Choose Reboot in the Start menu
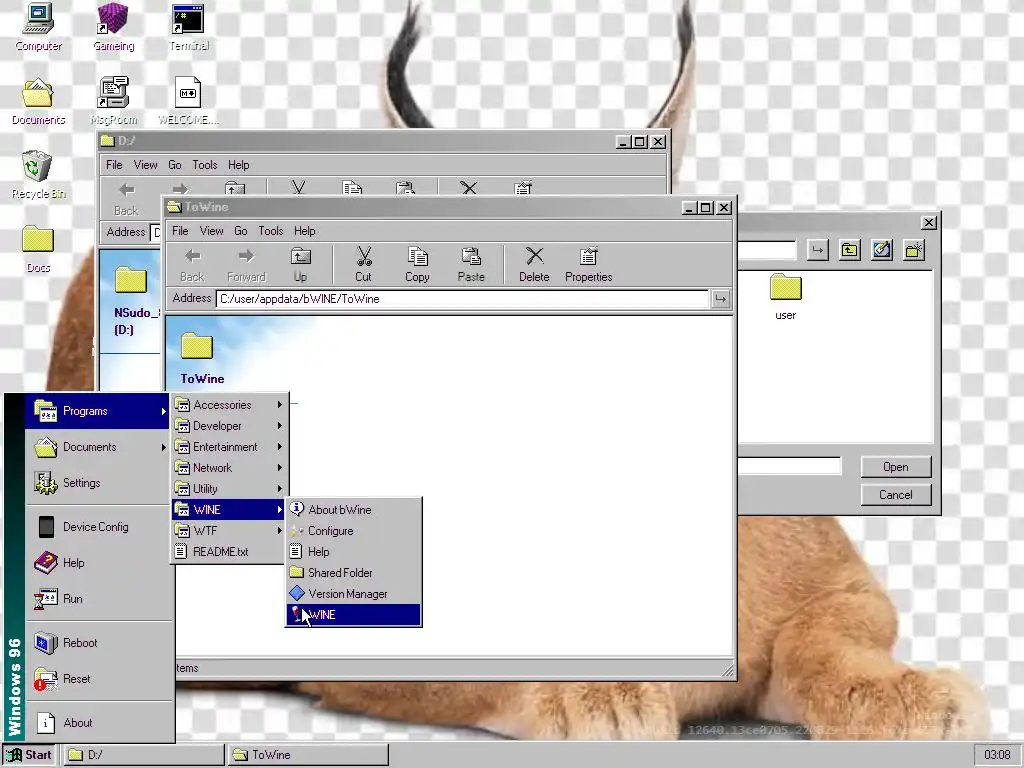 point(97,643)
